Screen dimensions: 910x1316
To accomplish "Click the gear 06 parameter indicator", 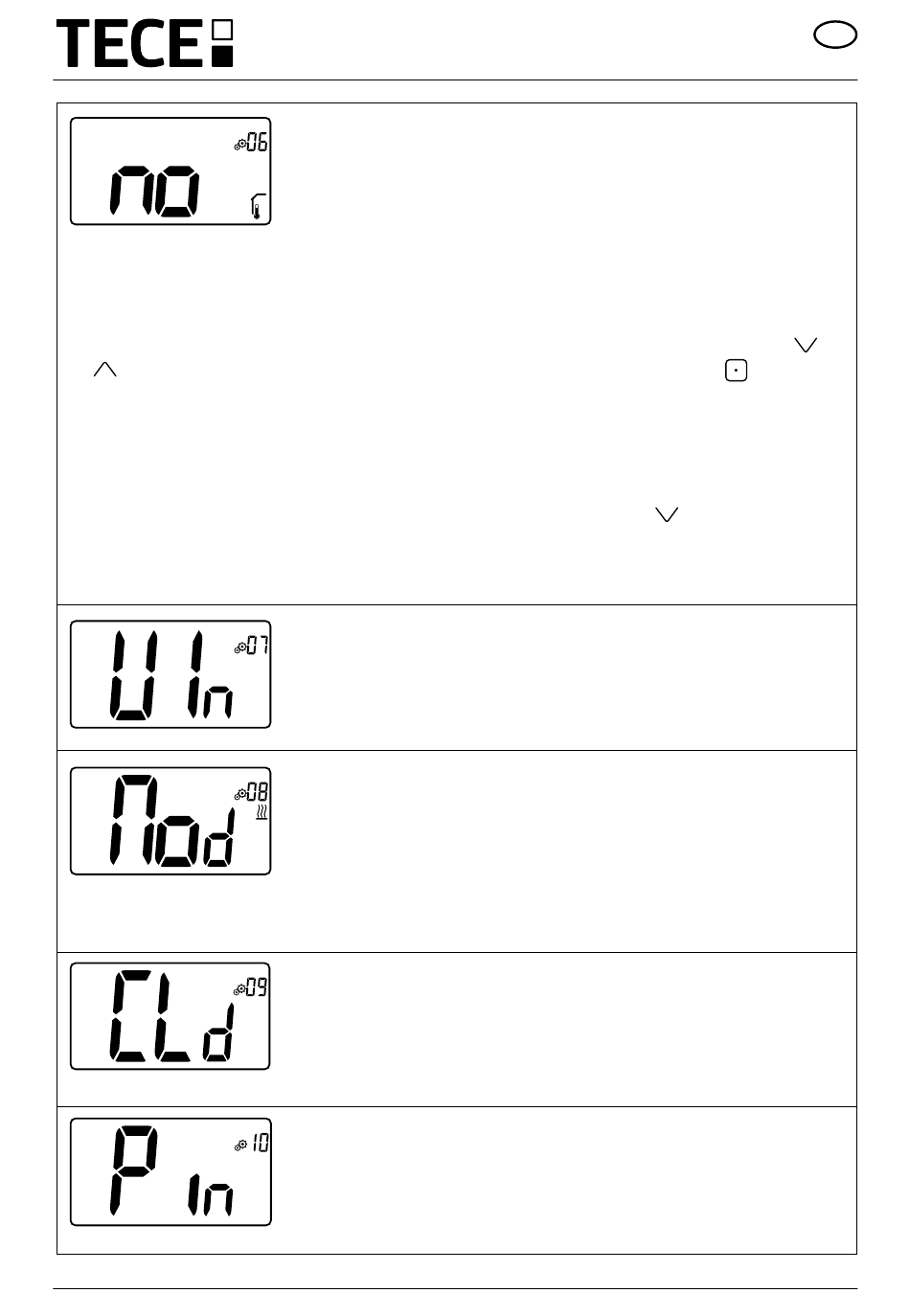I will 251,144.
